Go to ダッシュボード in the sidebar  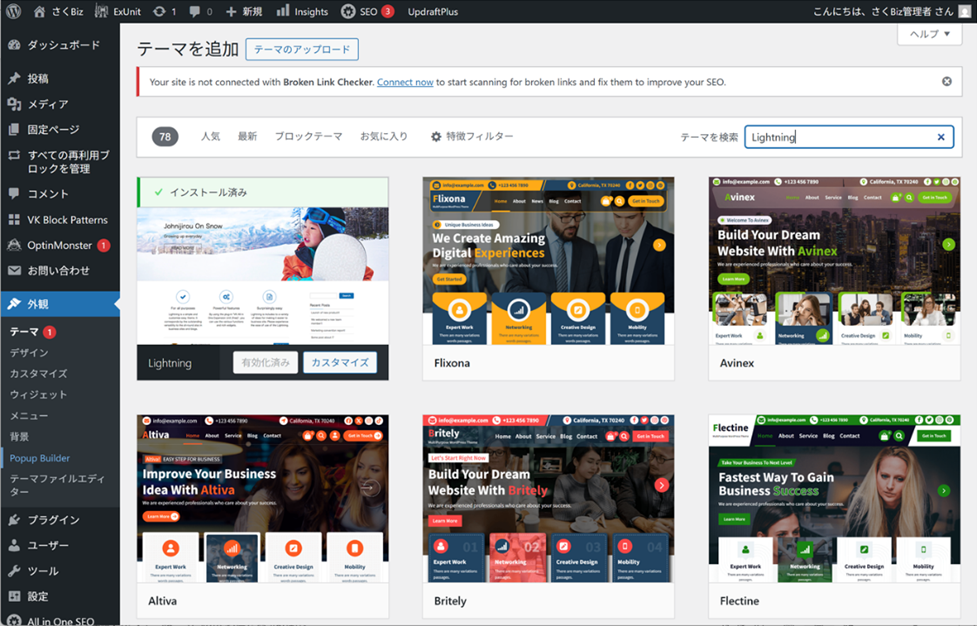pyautogui.click(x=60, y=45)
